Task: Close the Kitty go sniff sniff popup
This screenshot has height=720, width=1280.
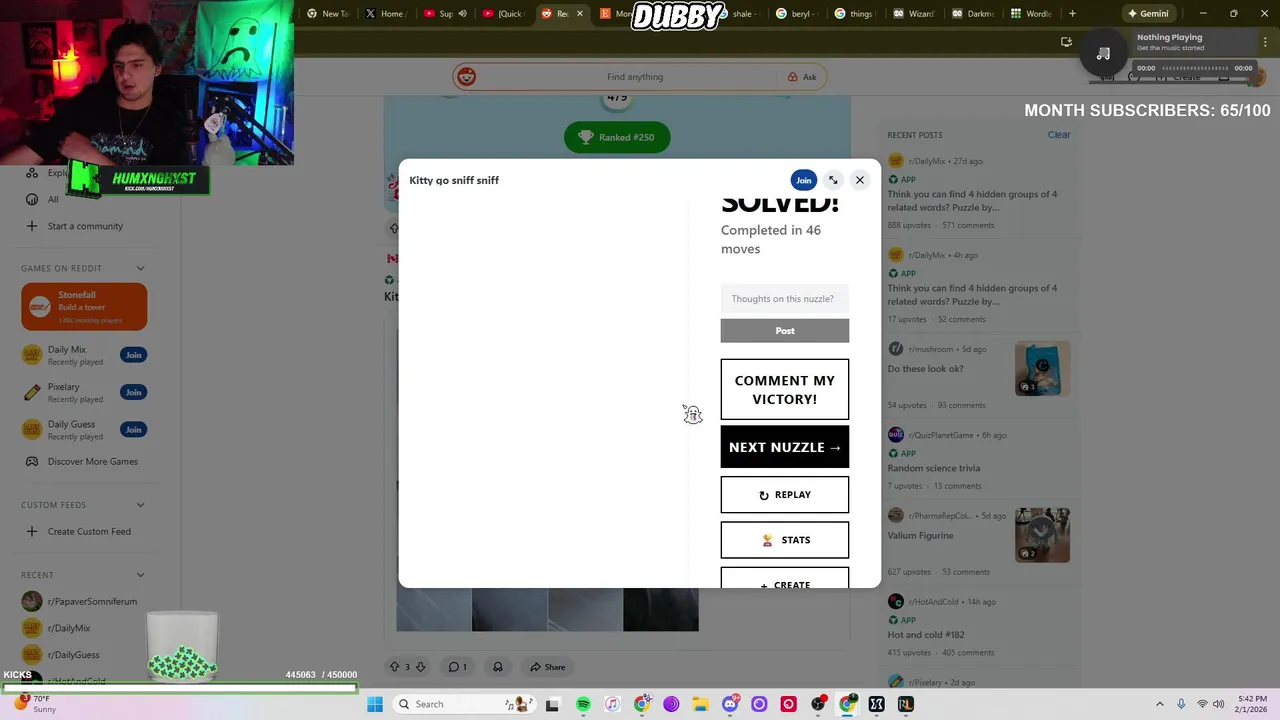Action: (859, 180)
